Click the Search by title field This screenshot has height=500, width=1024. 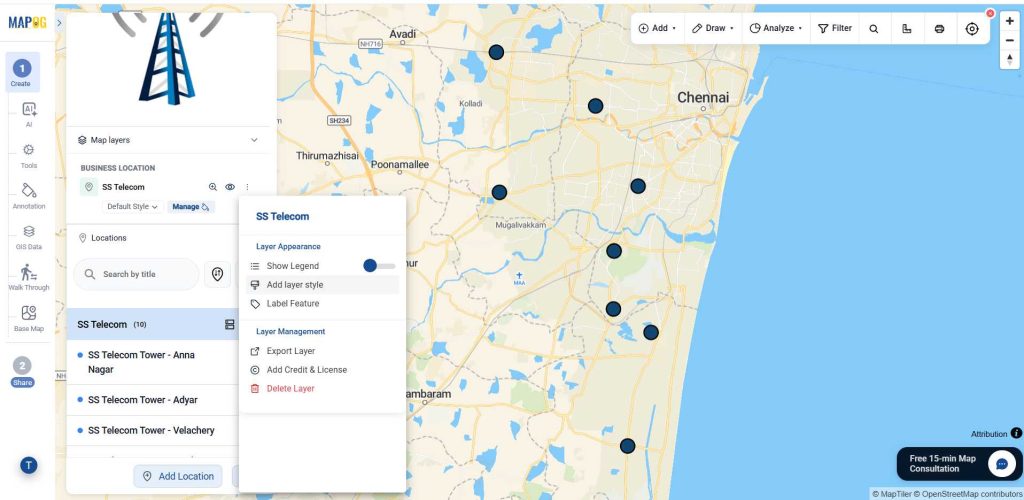pos(136,274)
